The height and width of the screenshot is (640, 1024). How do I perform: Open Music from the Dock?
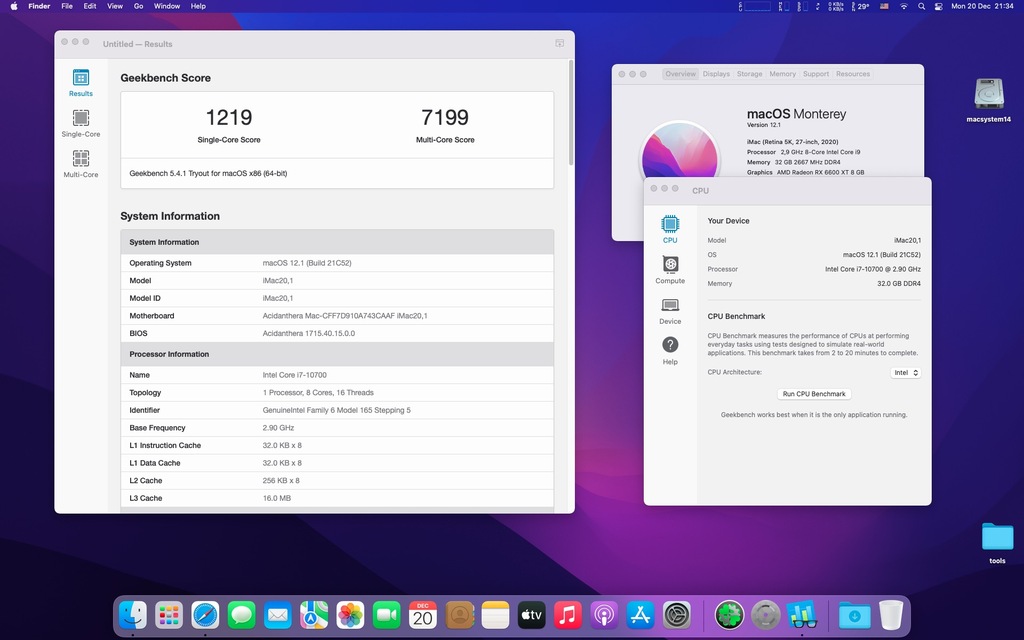(x=568, y=615)
